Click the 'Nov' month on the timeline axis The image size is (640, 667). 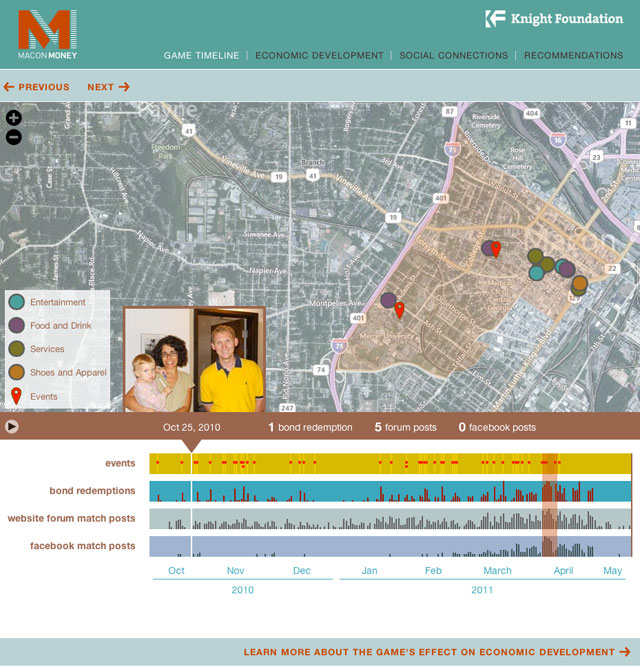(x=235, y=570)
